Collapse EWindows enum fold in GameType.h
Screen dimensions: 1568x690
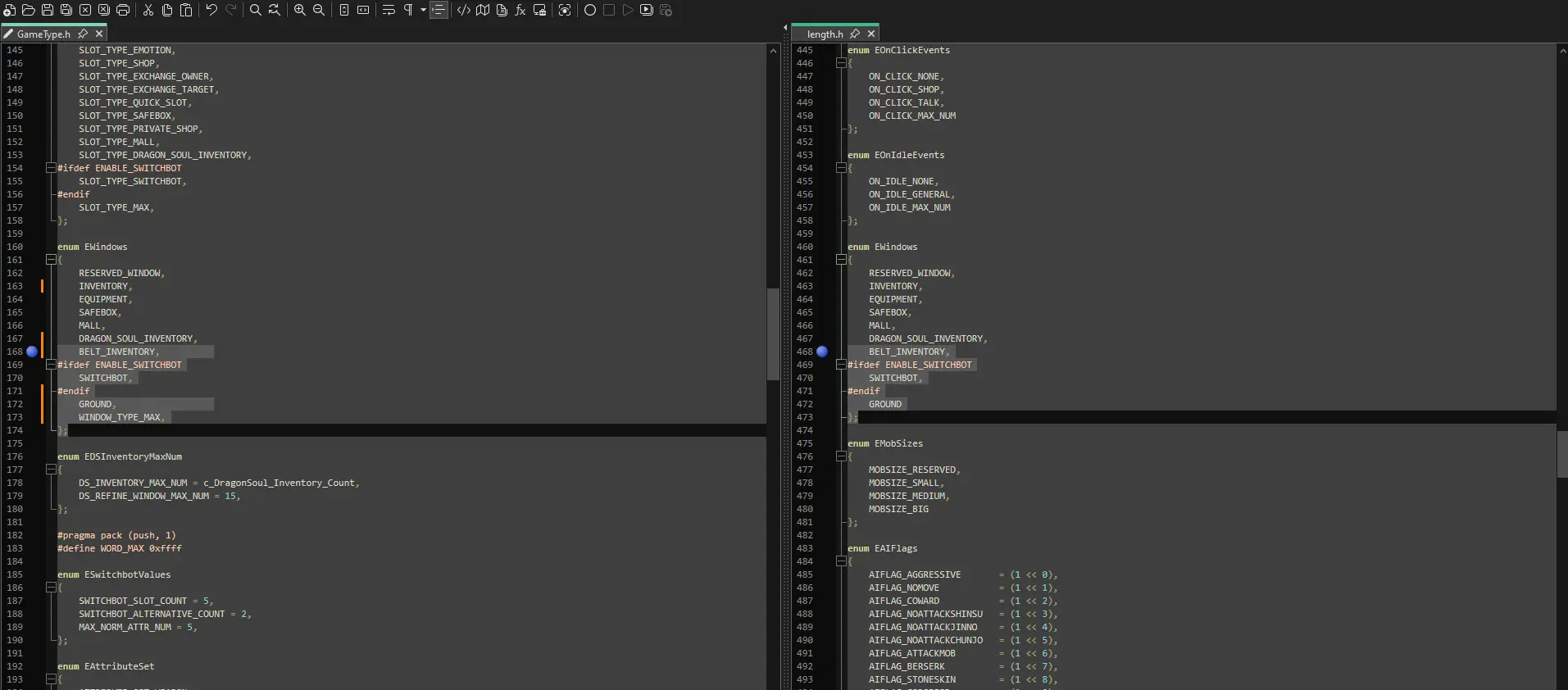pyautogui.click(x=51, y=260)
